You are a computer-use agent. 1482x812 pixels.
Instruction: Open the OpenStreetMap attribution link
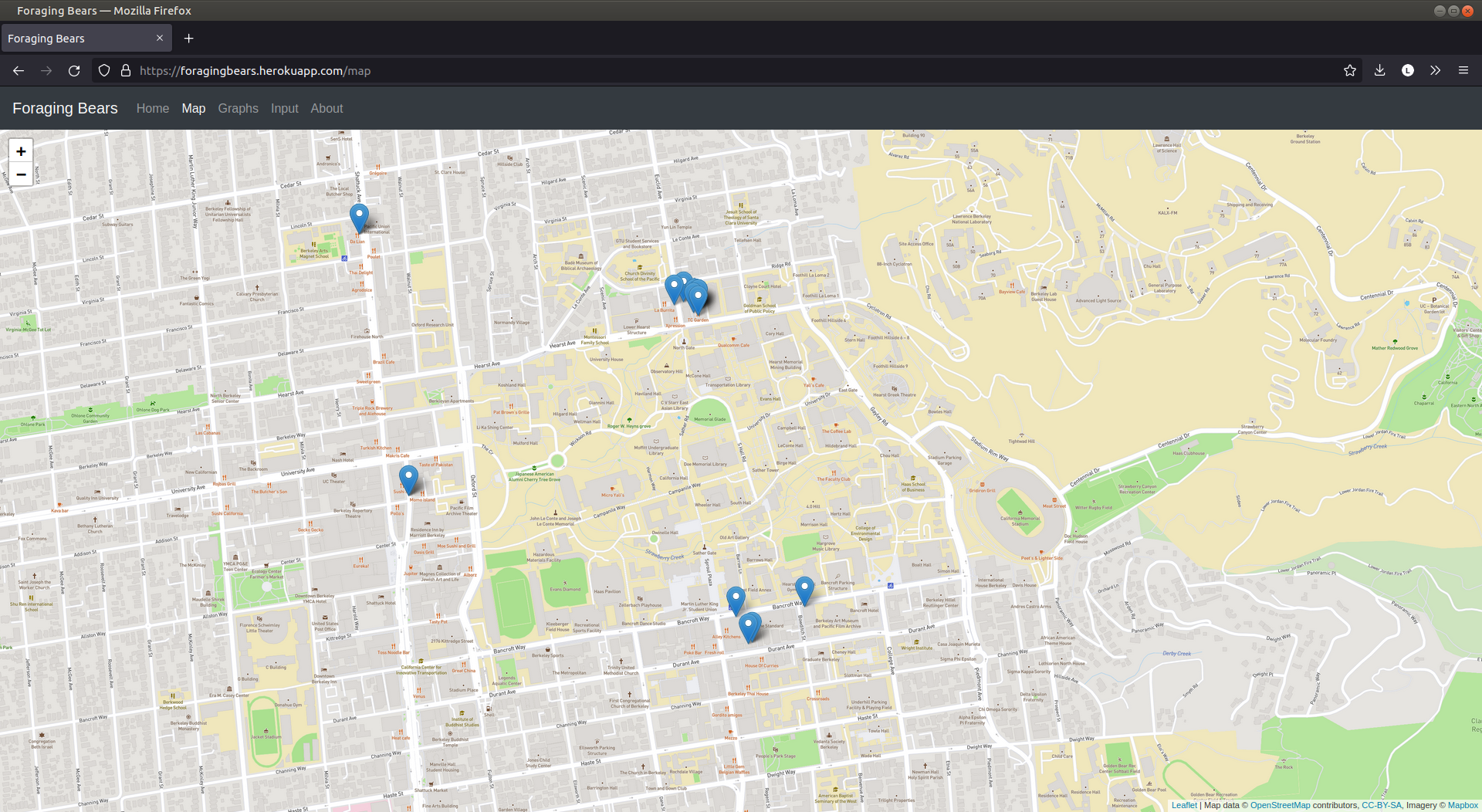point(1280,805)
